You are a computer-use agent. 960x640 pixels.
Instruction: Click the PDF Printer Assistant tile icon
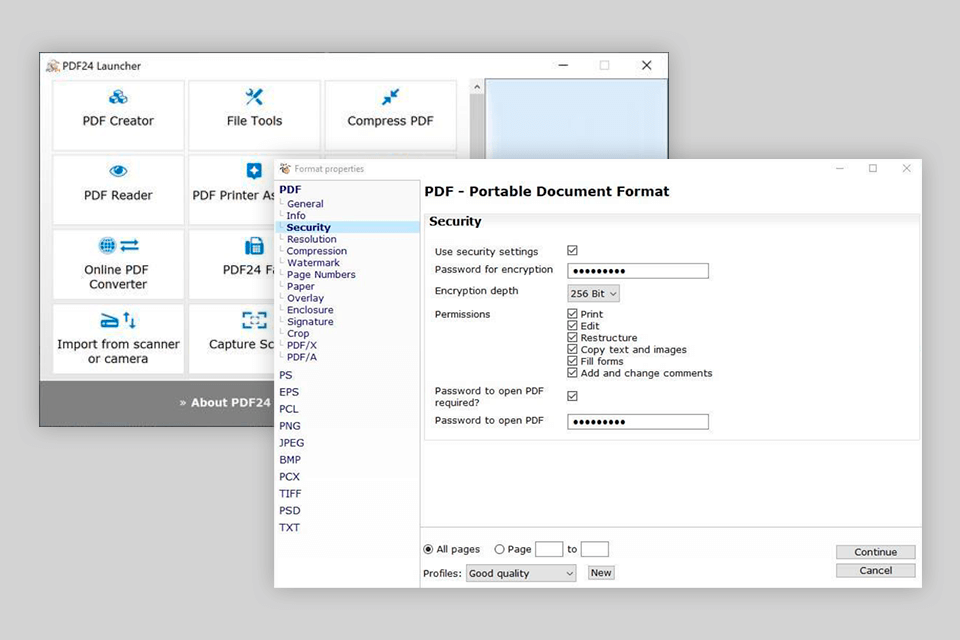click(x=254, y=171)
